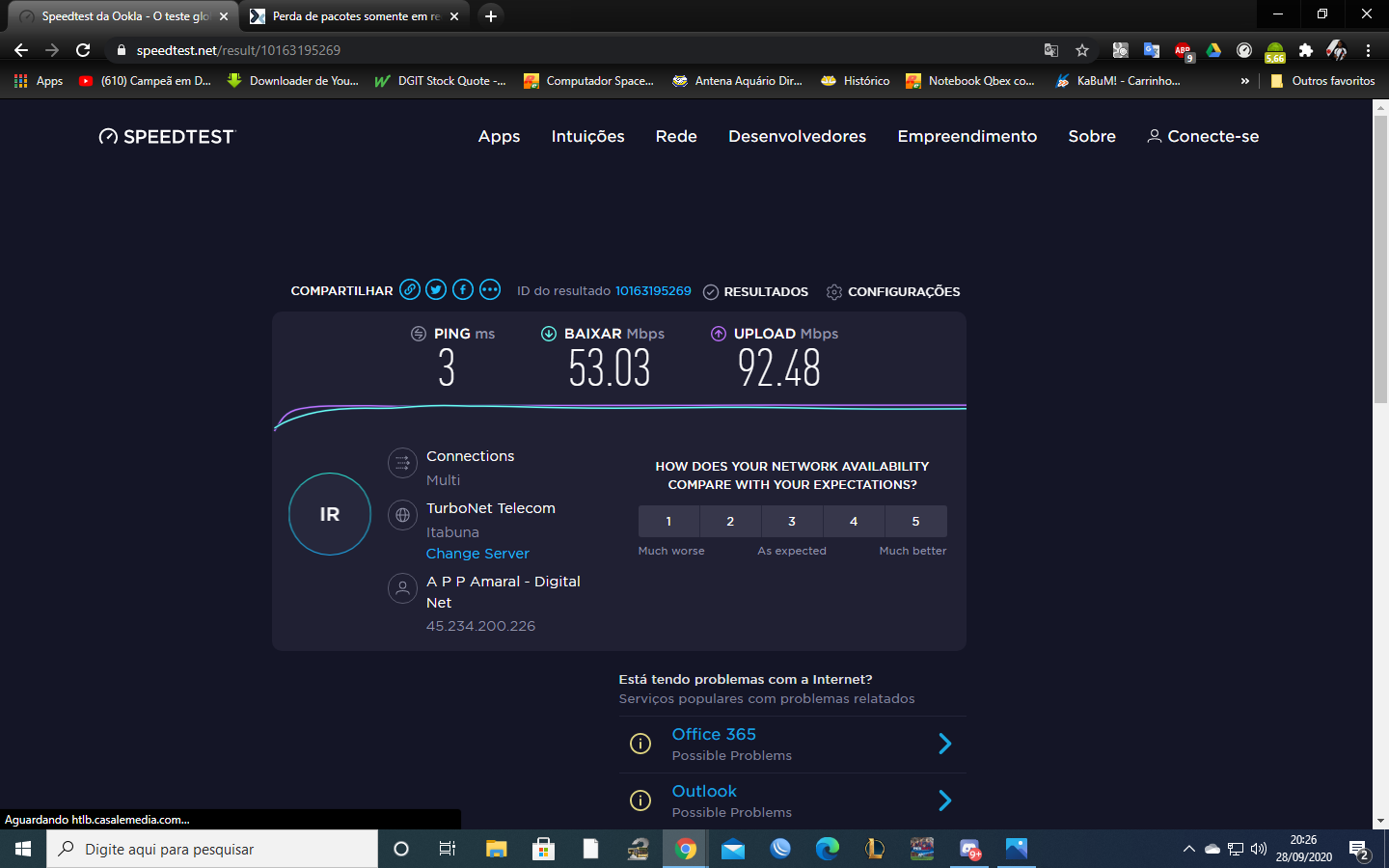This screenshot has width=1389, height=868.
Task: Rate network availability as 4
Action: point(854,521)
